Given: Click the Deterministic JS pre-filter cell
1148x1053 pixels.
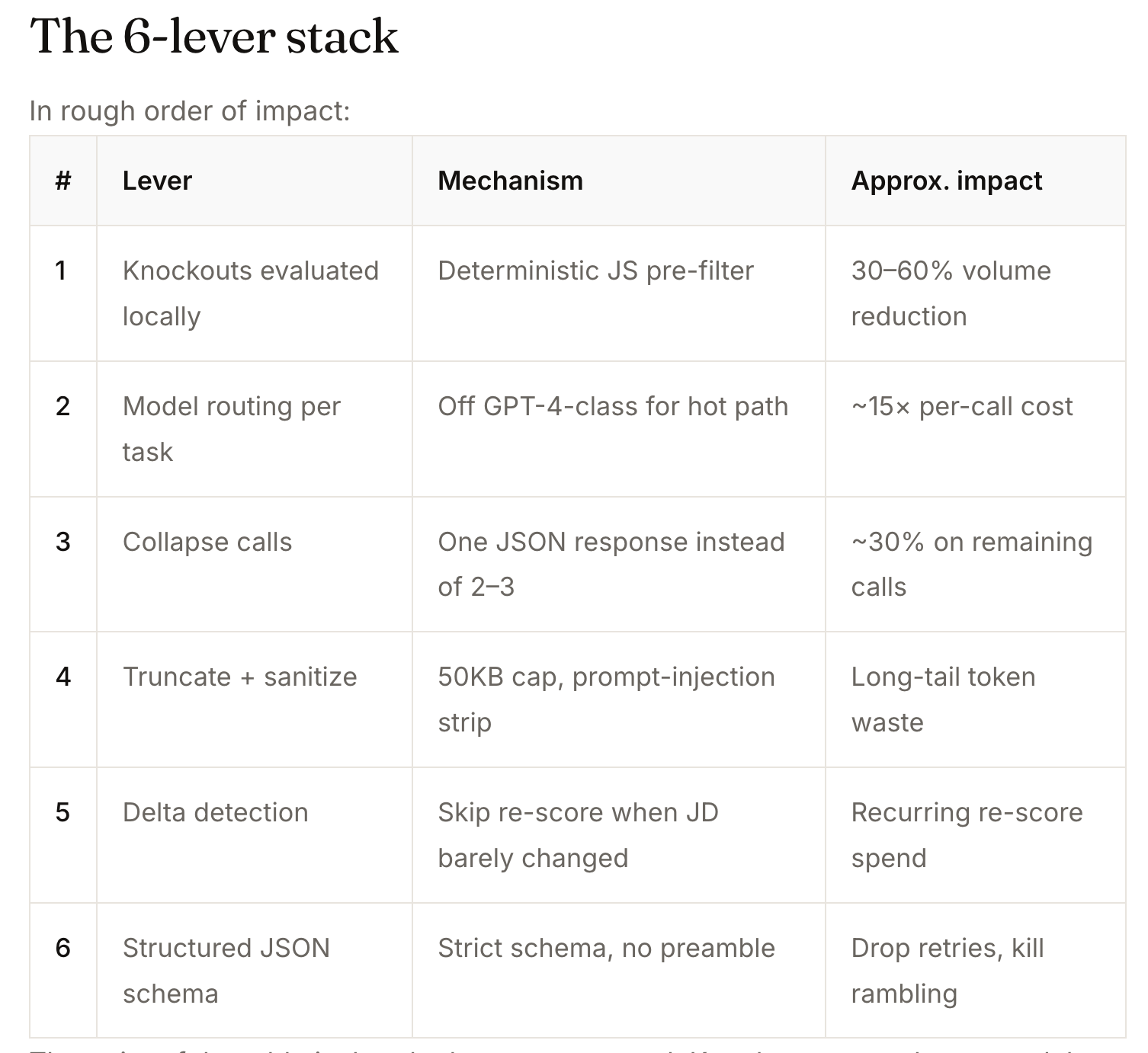Looking at the screenshot, I should point(619,293).
